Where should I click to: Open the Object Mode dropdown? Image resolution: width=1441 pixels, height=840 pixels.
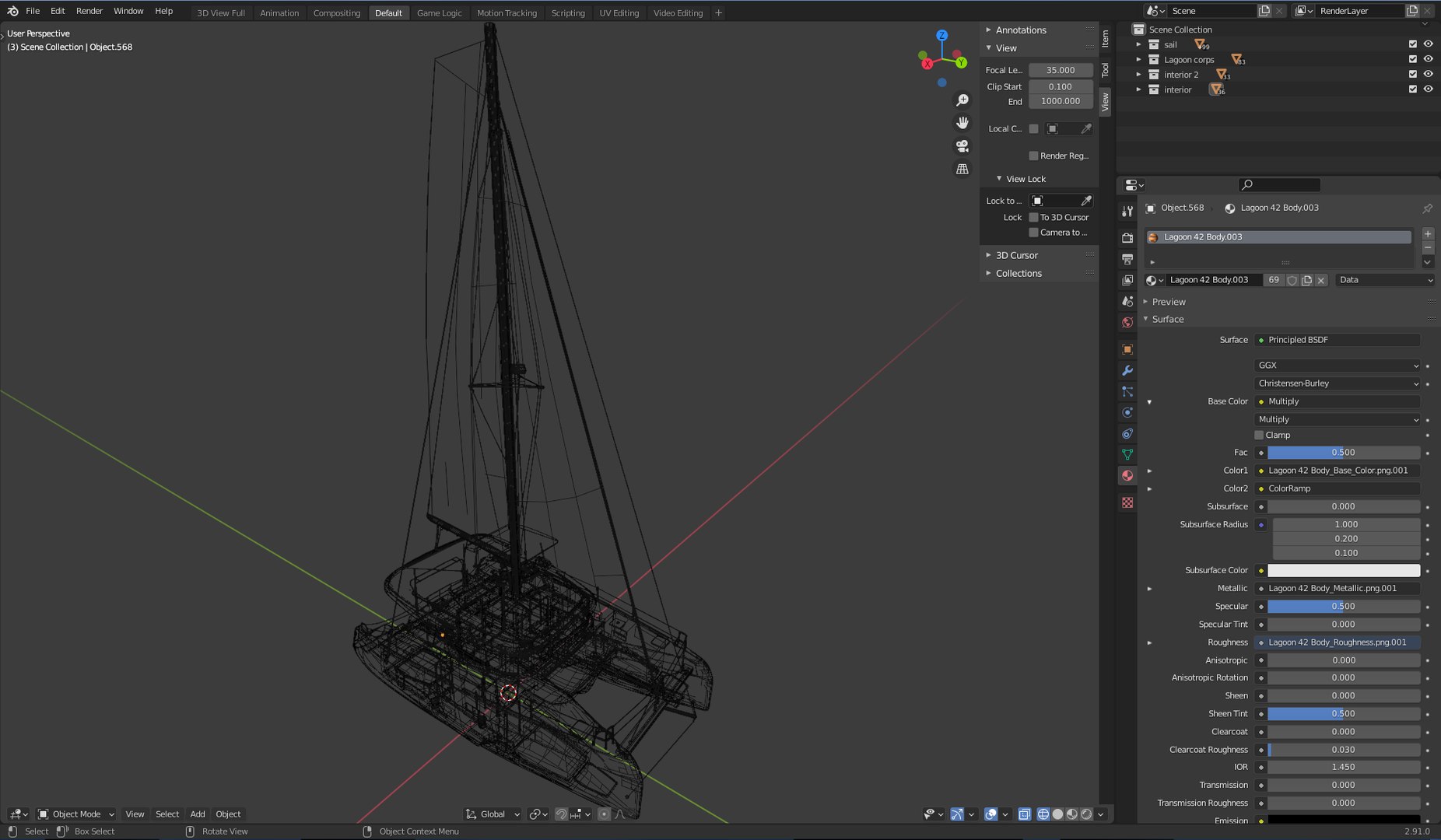click(x=76, y=814)
